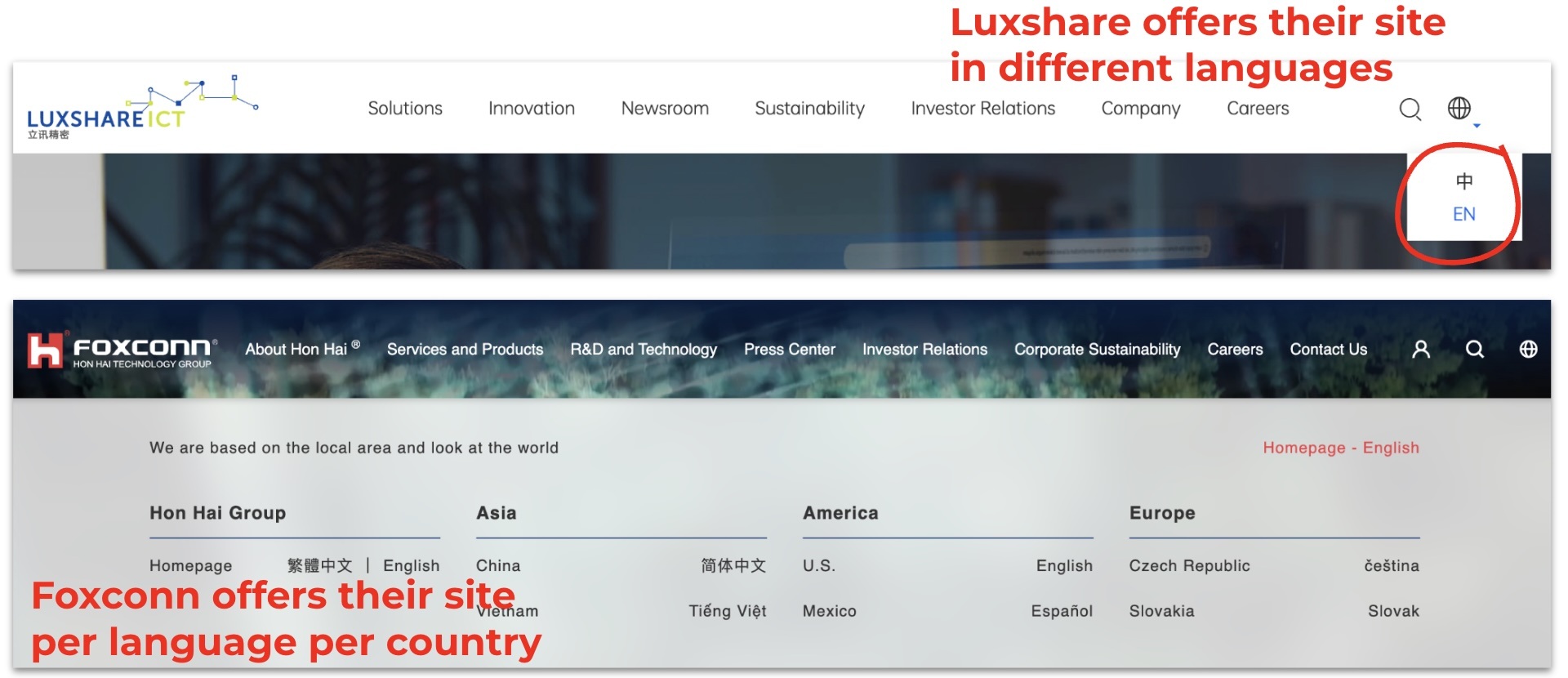Click the Luxshare ICT logo

(x=142, y=109)
